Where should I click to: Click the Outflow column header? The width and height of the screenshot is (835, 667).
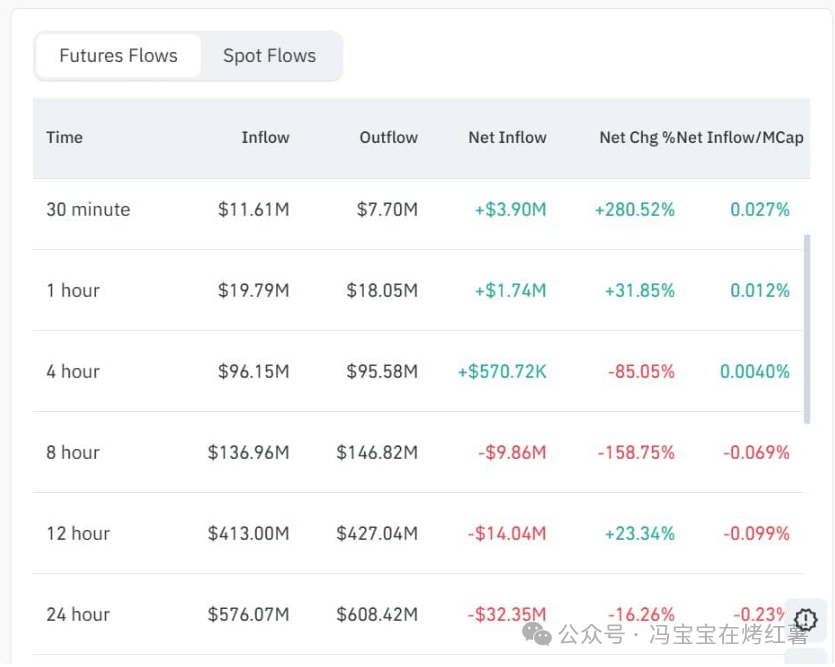(388, 138)
